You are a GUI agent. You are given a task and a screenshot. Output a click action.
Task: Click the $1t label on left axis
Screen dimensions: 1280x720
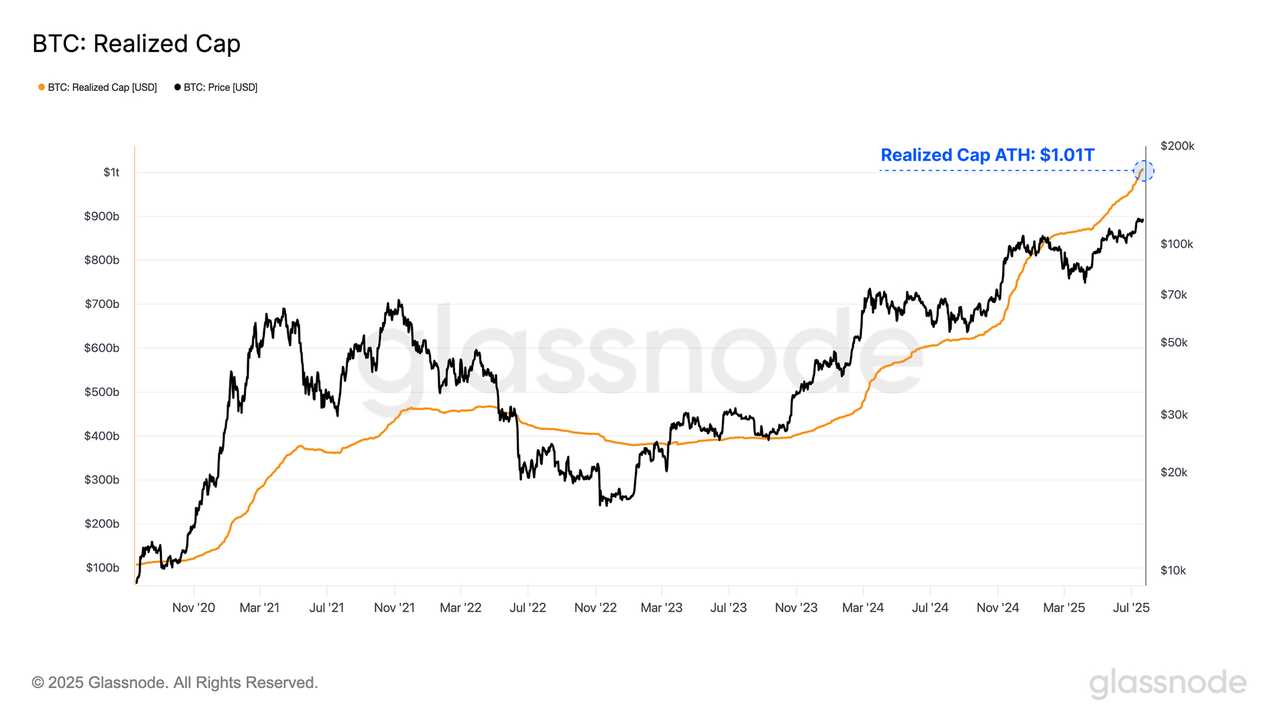pos(111,172)
